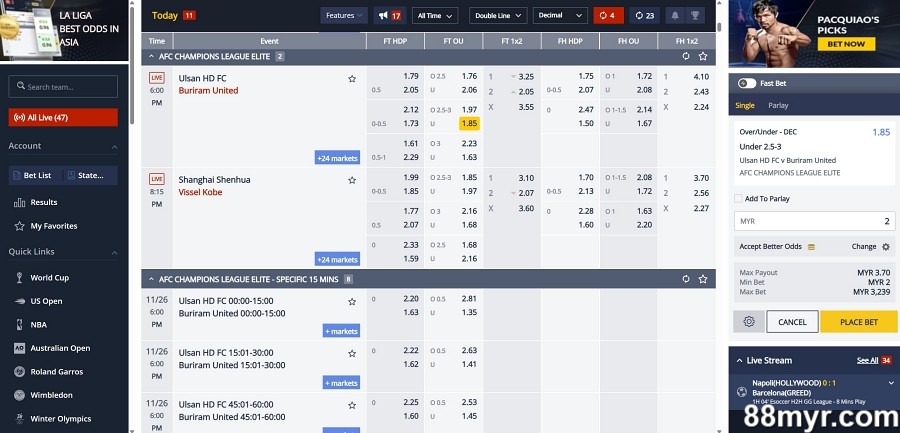Favorite the Ulsan HD FC vs Buriram match
This screenshot has height=433, width=900.
click(x=352, y=79)
